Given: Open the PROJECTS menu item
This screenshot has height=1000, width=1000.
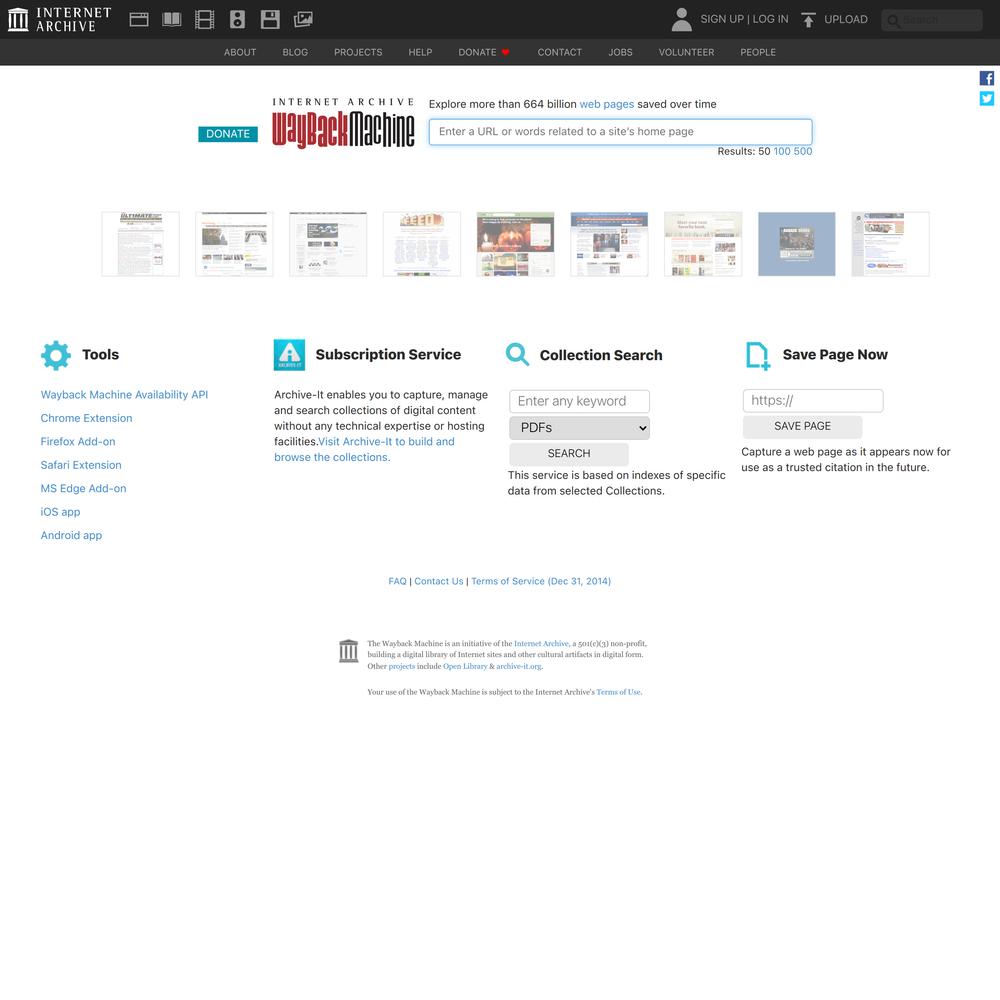Looking at the screenshot, I should coord(358,52).
